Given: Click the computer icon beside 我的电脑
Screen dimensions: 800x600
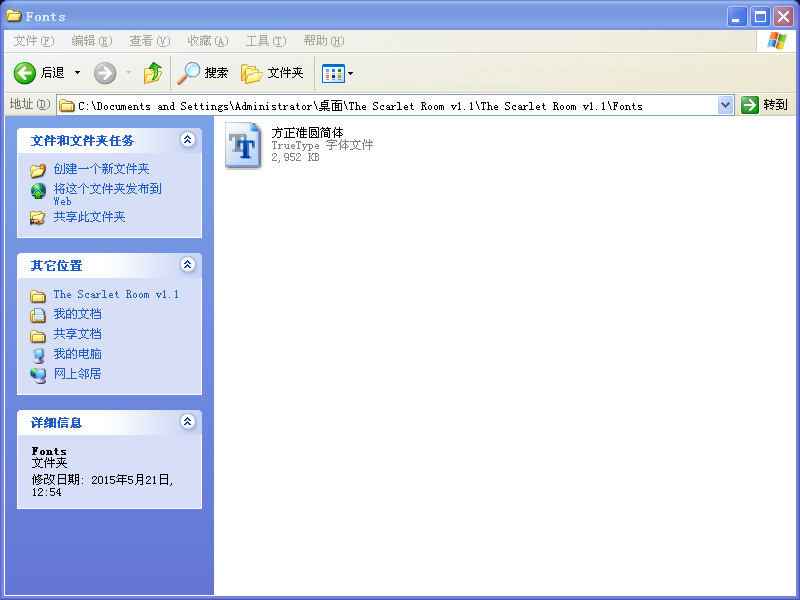Looking at the screenshot, I should (38, 356).
